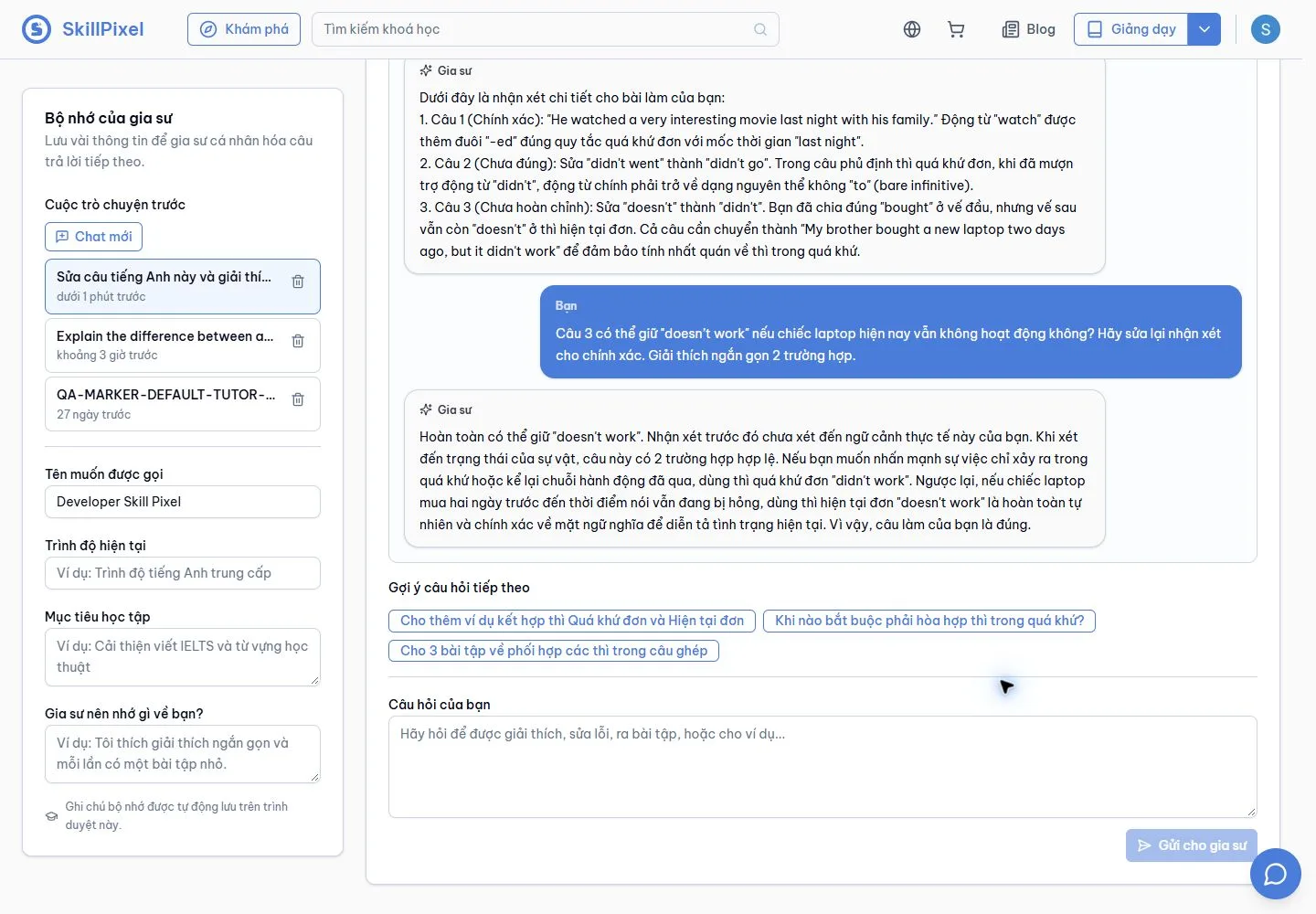Expand the Giảng dạy dropdown arrow
The height and width of the screenshot is (914, 1316).
tap(1205, 29)
